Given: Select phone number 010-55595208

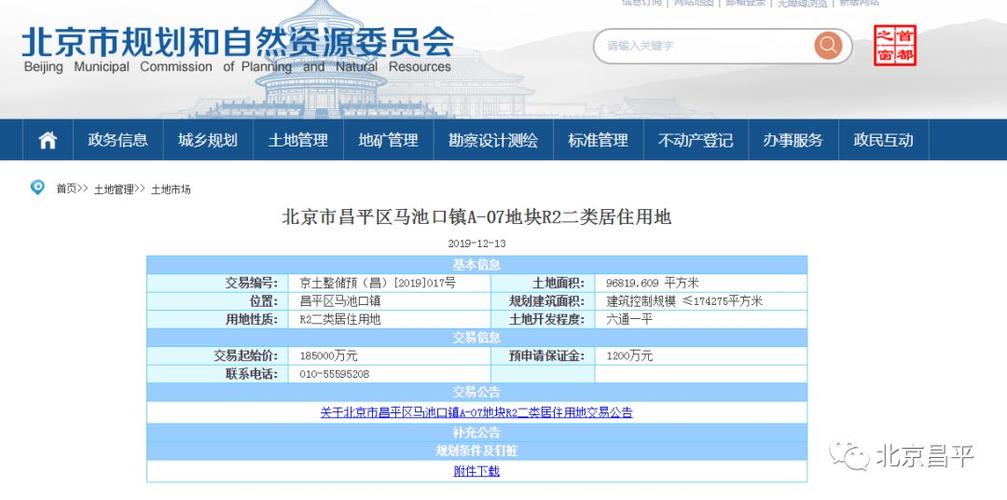Looking at the screenshot, I should coord(335,374).
